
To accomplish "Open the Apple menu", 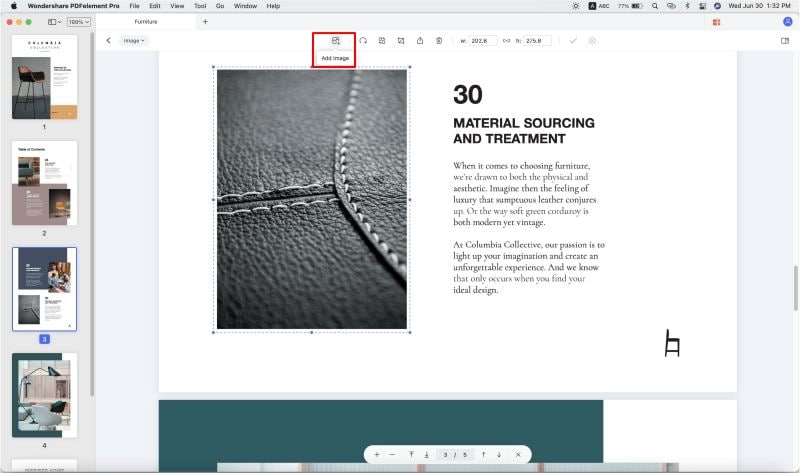I will (x=14, y=6).
